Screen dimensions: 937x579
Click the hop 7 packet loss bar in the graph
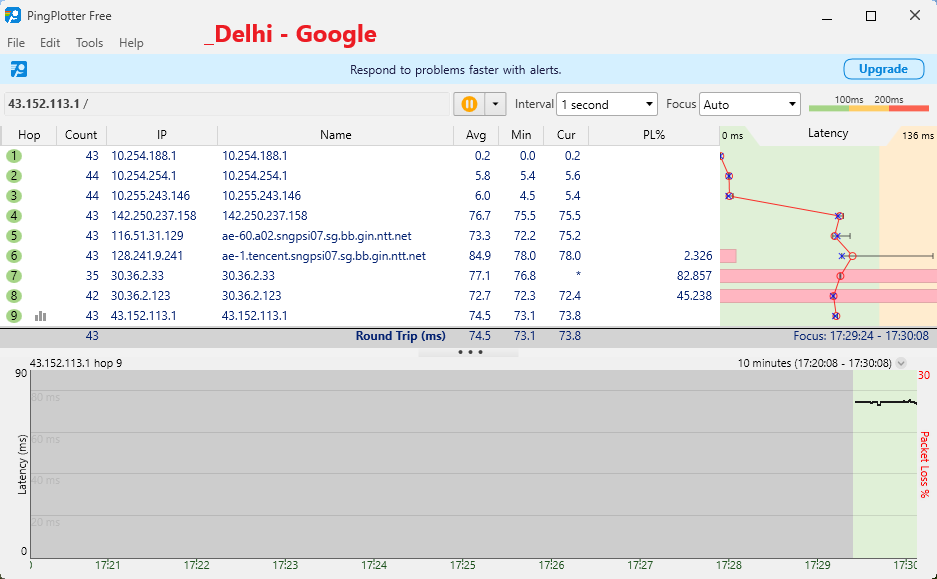(x=828, y=276)
